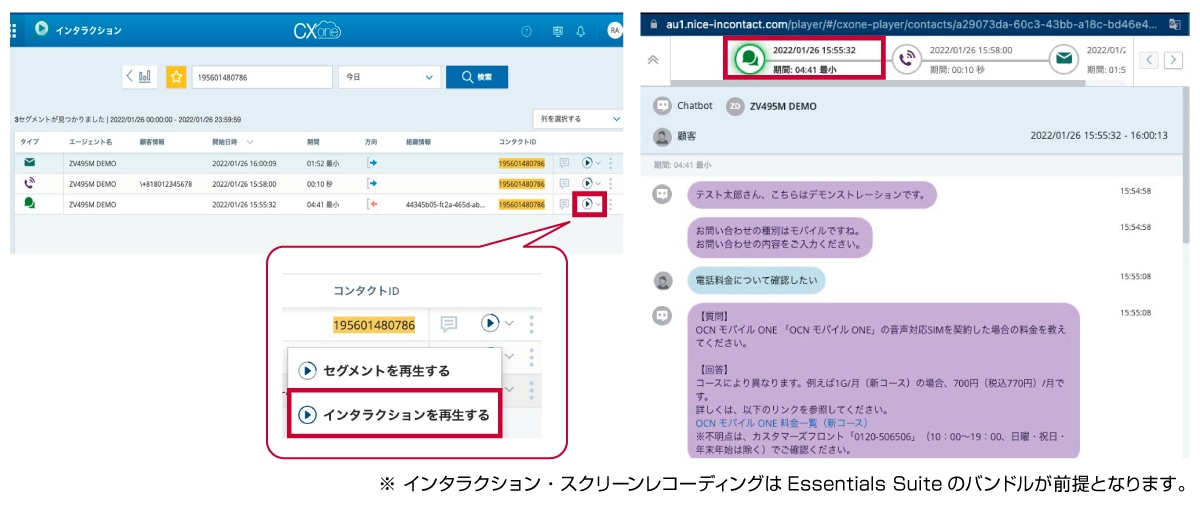This screenshot has width=1200, height=506.
Task: Open the app launcher grid in CXone header
Action: click(13, 30)
